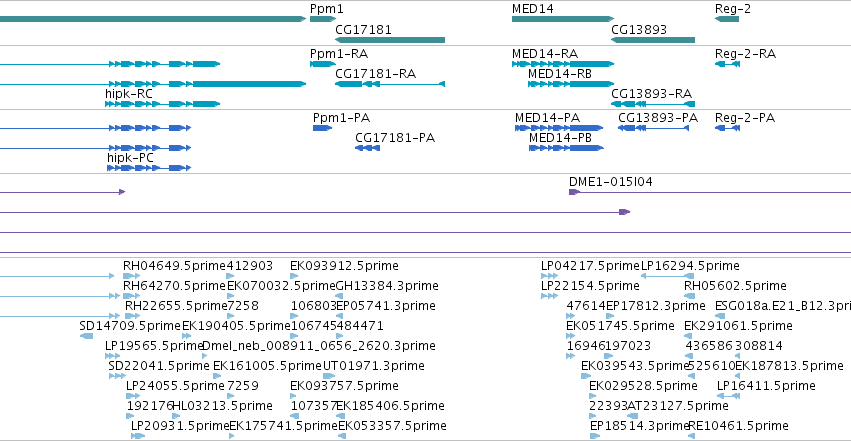Select EST SD22041.5prime
851x441 pixels.
tap(158, 366)
